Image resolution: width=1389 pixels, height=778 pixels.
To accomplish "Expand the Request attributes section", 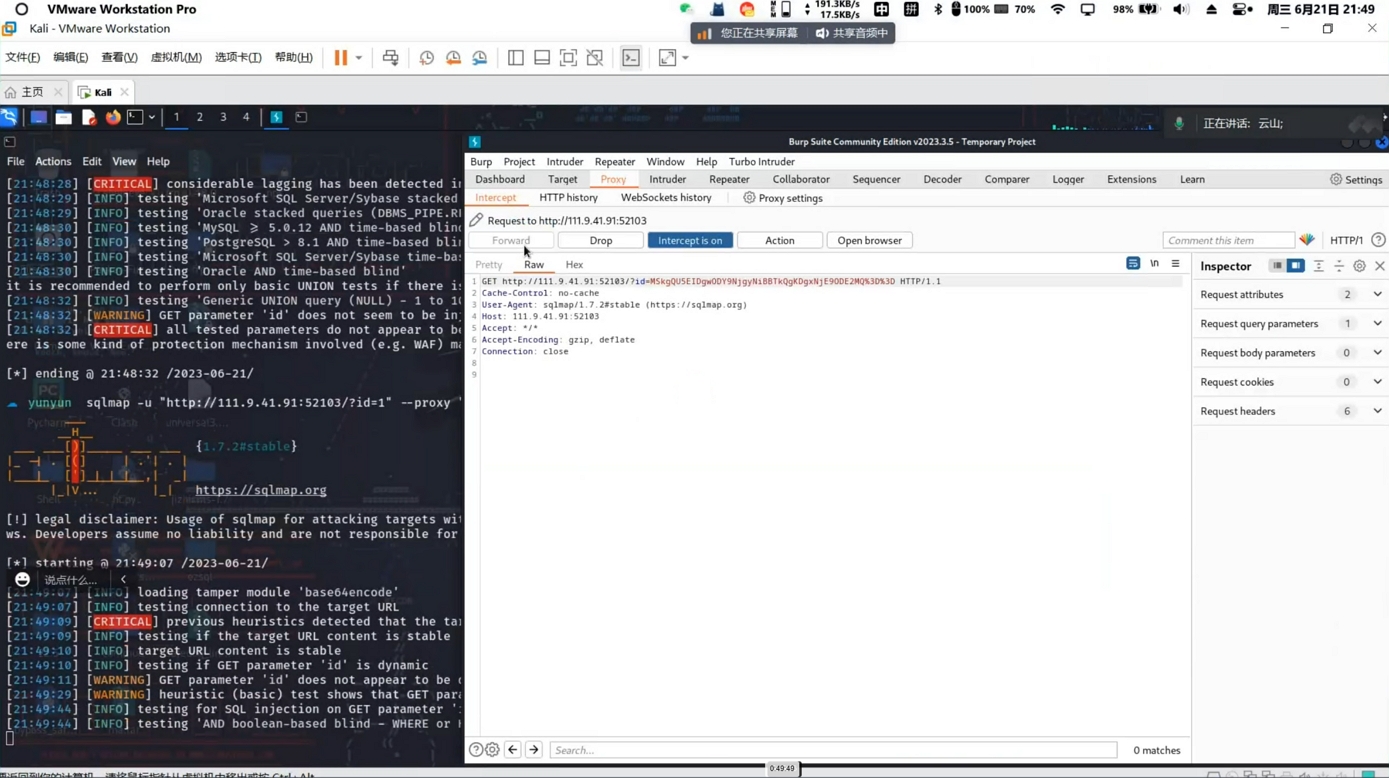I will coord(1290,295).
